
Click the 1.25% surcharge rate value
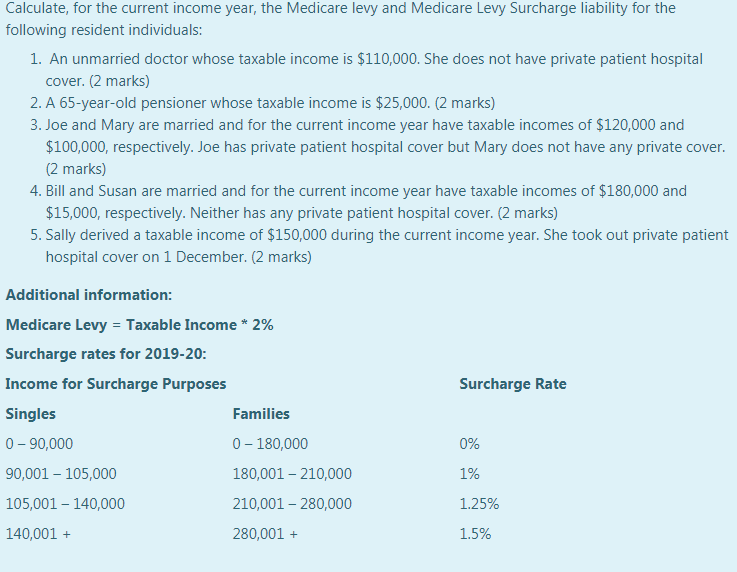click(x=479, y=504)
